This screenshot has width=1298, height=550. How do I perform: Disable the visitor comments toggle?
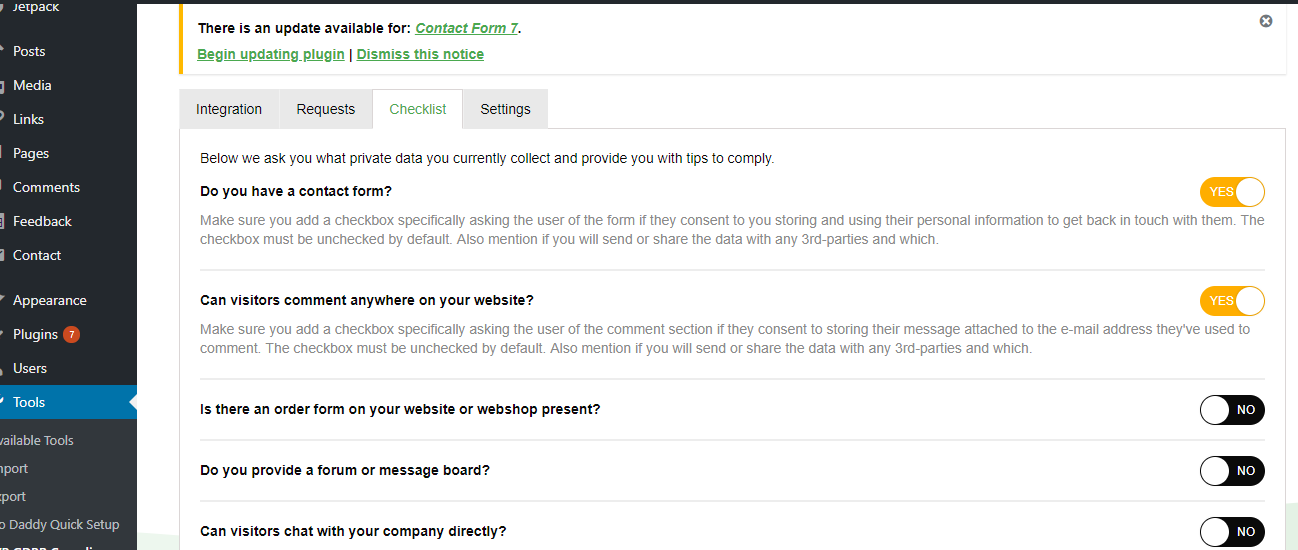pos(1232,301)
